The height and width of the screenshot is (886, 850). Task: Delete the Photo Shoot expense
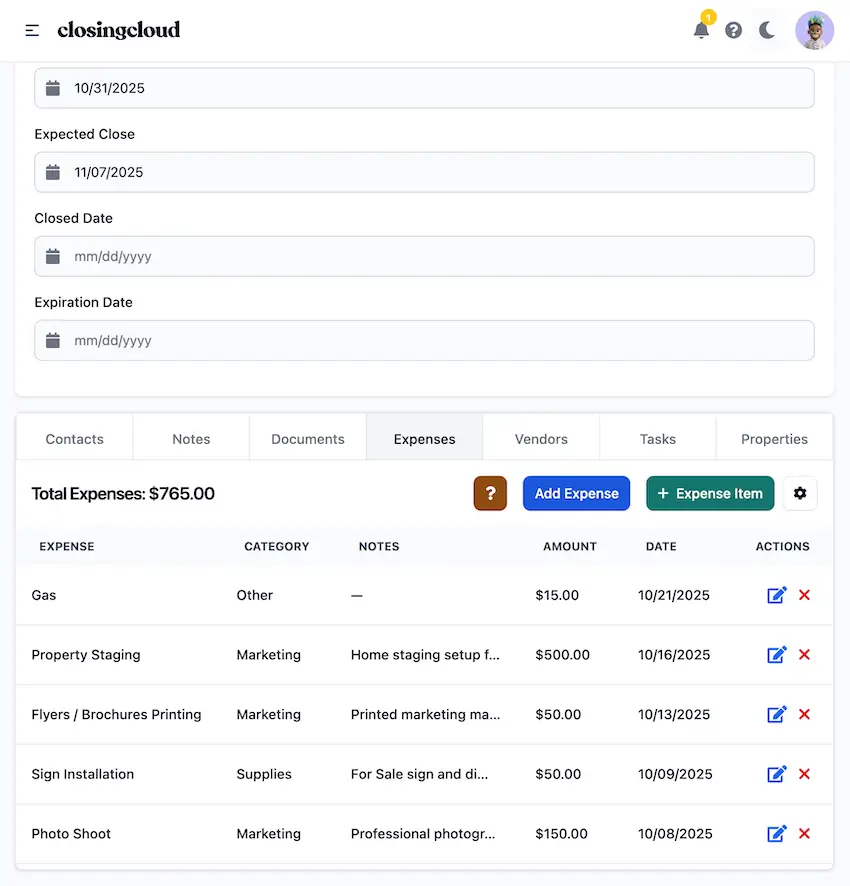pyautogui.click(x=804, y=834)
